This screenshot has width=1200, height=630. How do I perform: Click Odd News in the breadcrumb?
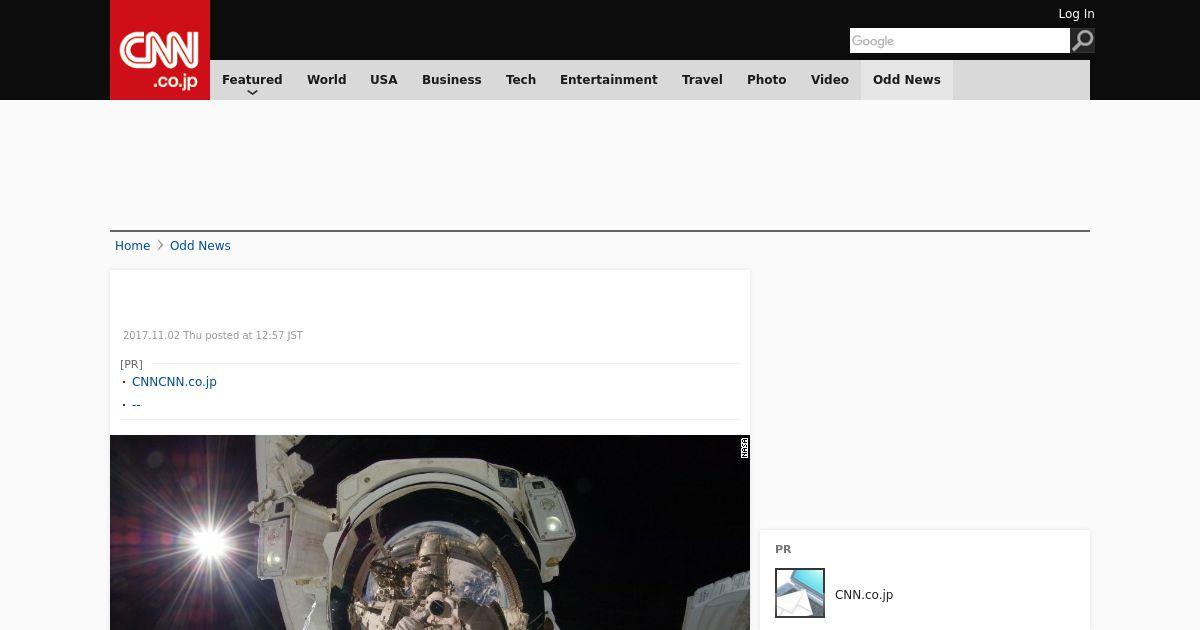coord(200,246)
